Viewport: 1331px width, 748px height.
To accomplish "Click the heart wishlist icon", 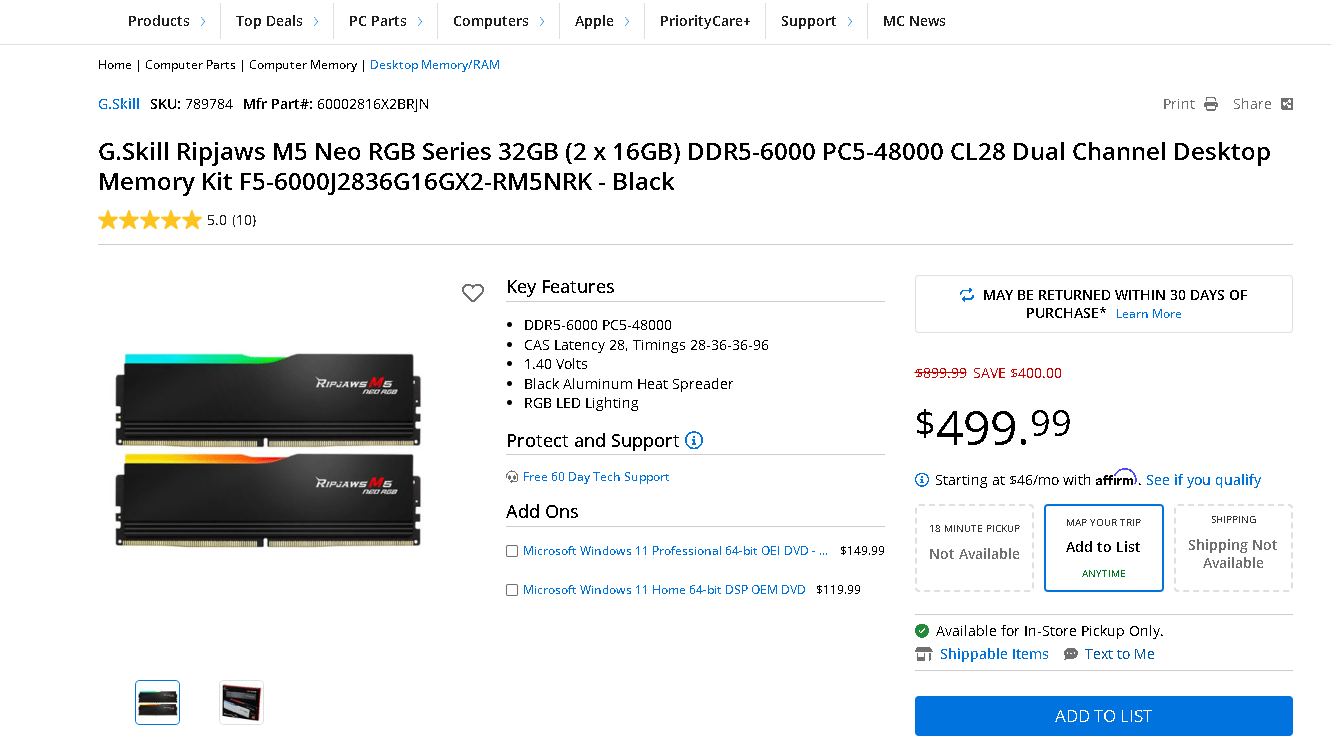I will (x=473, y=293).
